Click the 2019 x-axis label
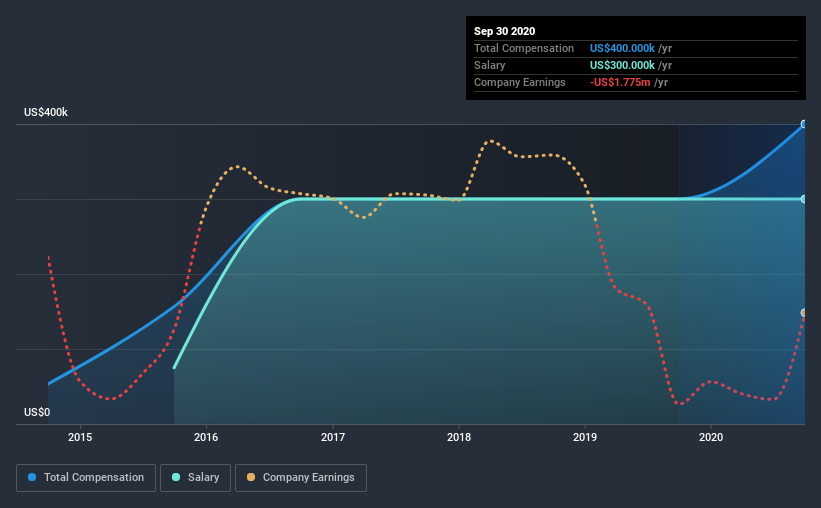 pos(585,437)
